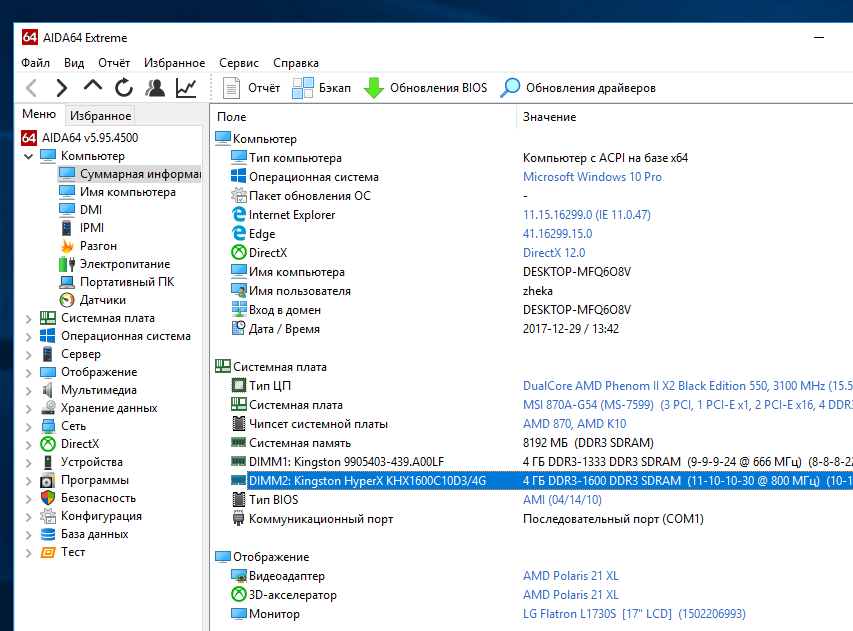Click the Refresh toolbar icon
Screen dimensions: 853x631
pyautogui.click(x=124, y=88)
